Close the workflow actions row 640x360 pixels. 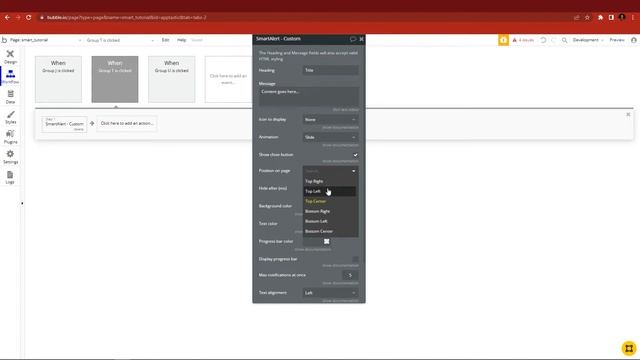click(628, 114)
